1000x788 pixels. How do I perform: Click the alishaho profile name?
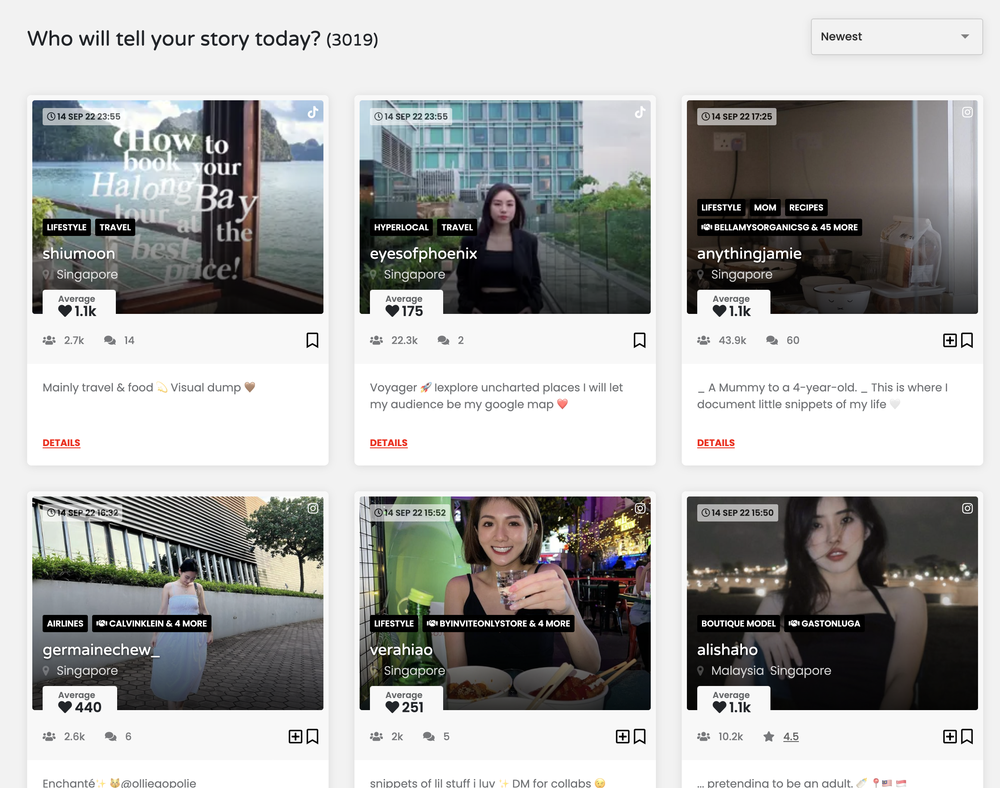(x=727, y=650)
